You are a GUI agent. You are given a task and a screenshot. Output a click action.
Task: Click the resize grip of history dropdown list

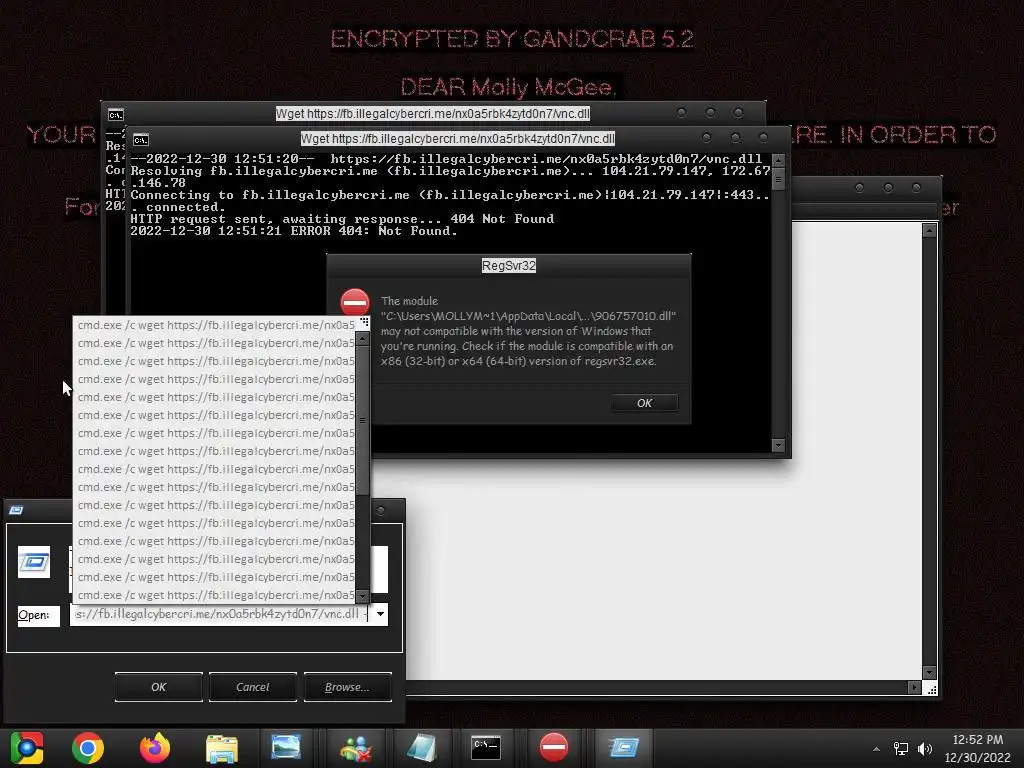point(364,323)
